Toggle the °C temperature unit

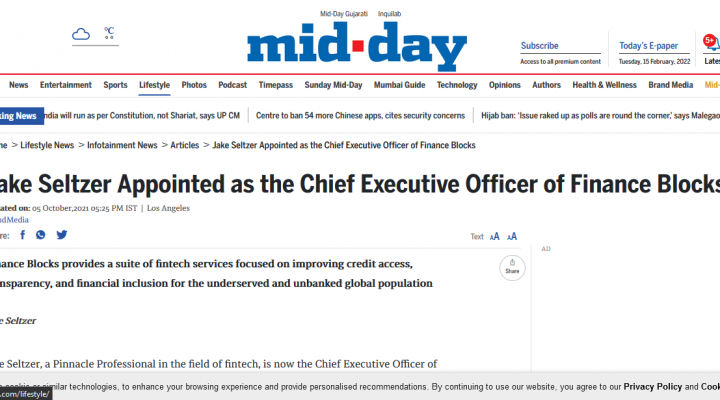pyautogui.click(x=109, y=33)
